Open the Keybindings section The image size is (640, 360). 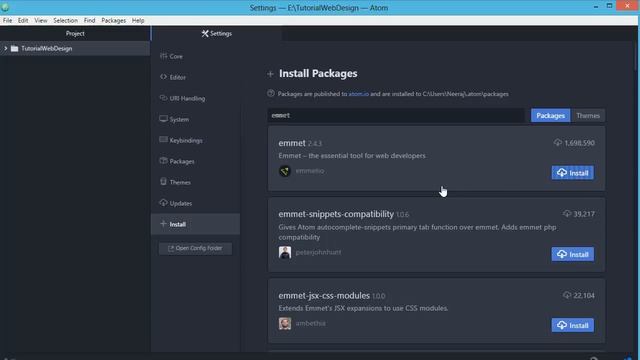coord(181,140)
